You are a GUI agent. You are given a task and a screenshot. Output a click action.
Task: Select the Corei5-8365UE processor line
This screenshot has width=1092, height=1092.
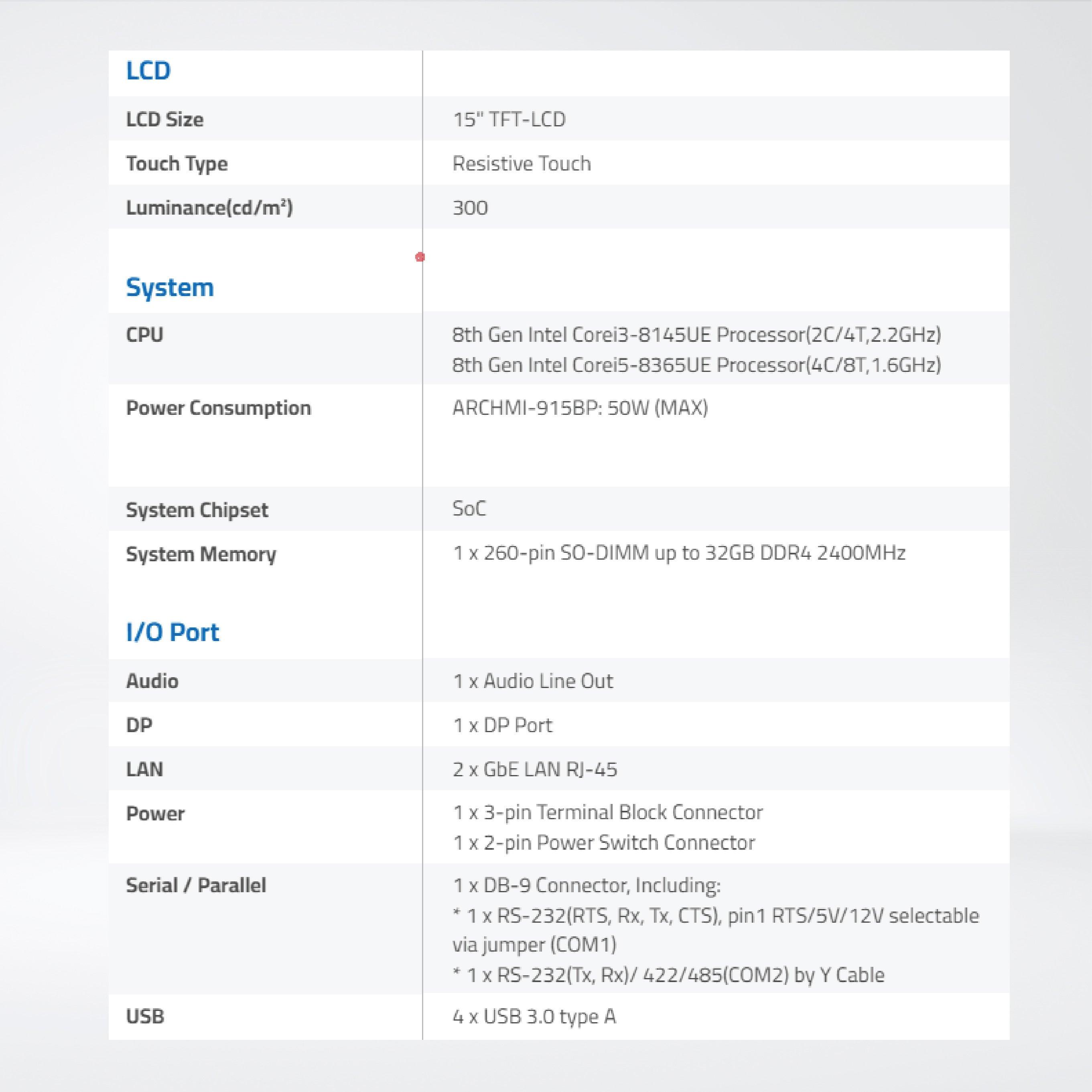pyautogui.click(x=696, y=365)
